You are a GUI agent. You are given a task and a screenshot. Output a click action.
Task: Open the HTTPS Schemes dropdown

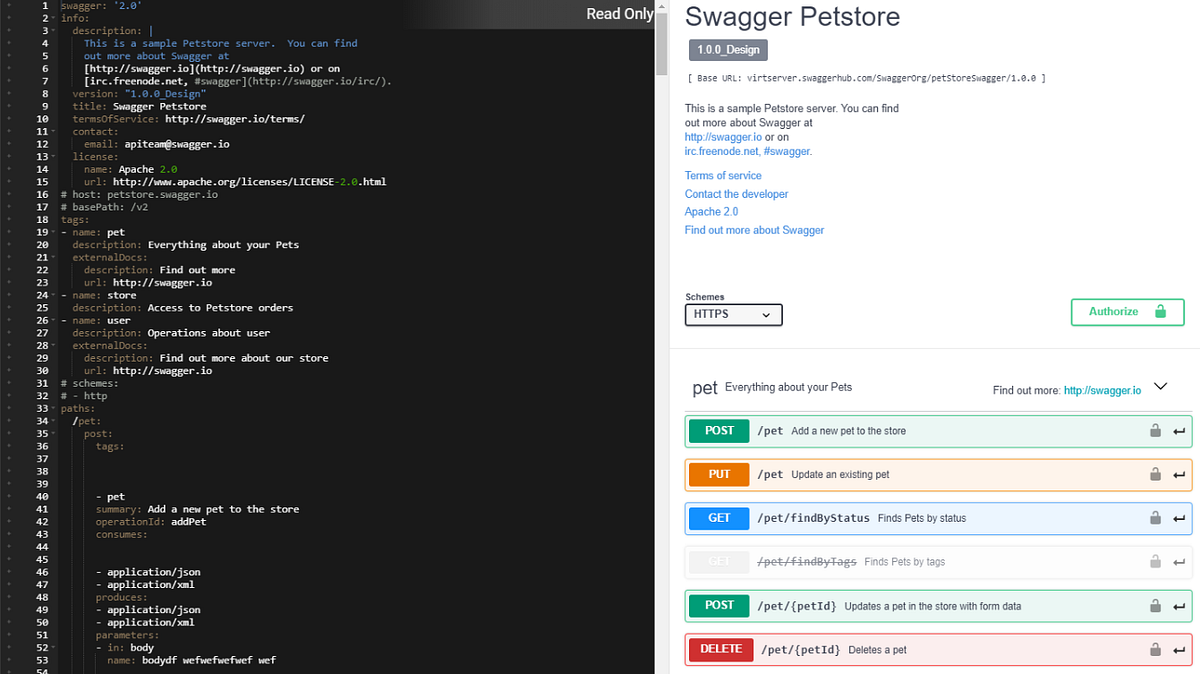733,313
